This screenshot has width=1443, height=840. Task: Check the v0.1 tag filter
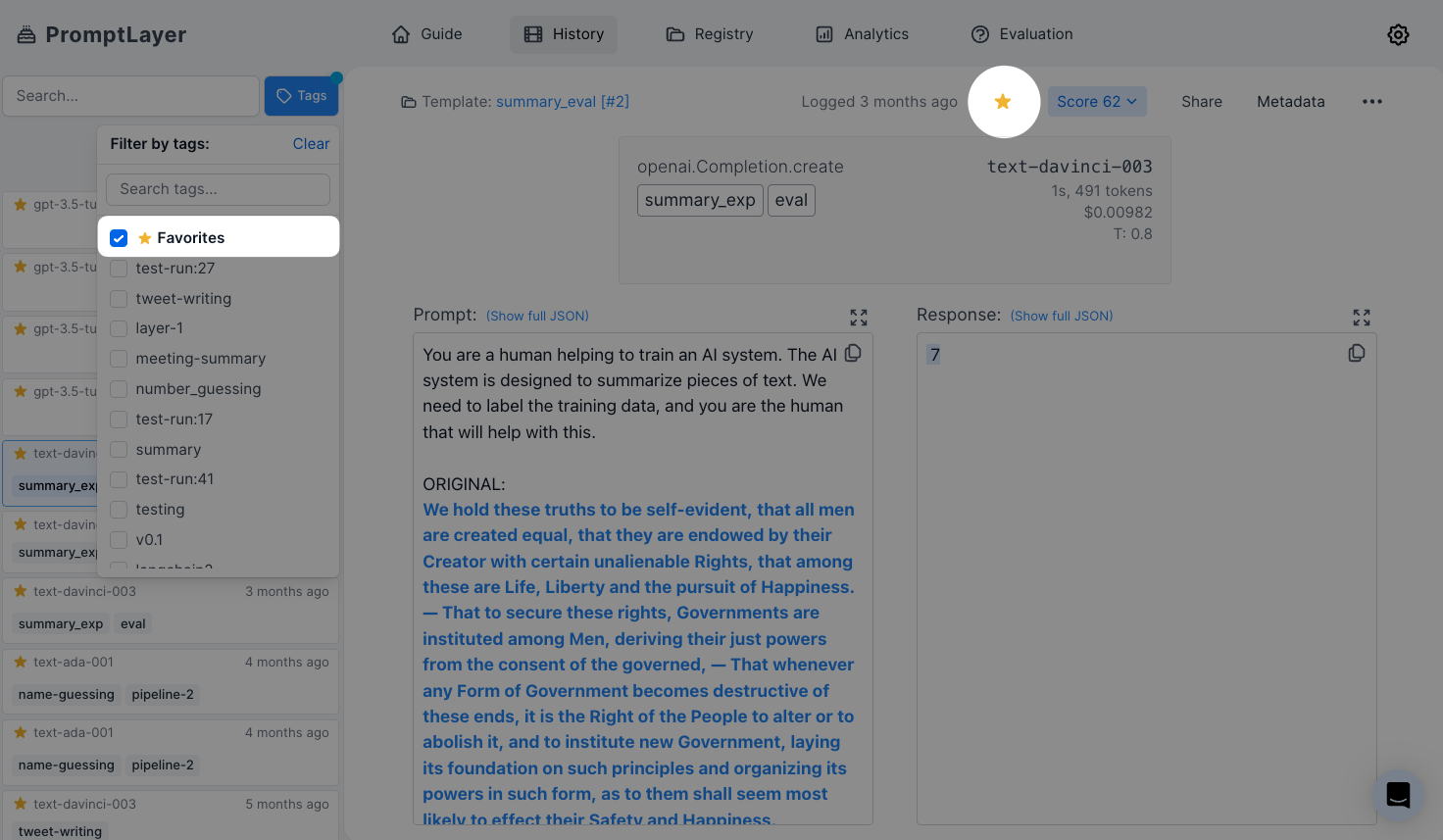point(119,540)
